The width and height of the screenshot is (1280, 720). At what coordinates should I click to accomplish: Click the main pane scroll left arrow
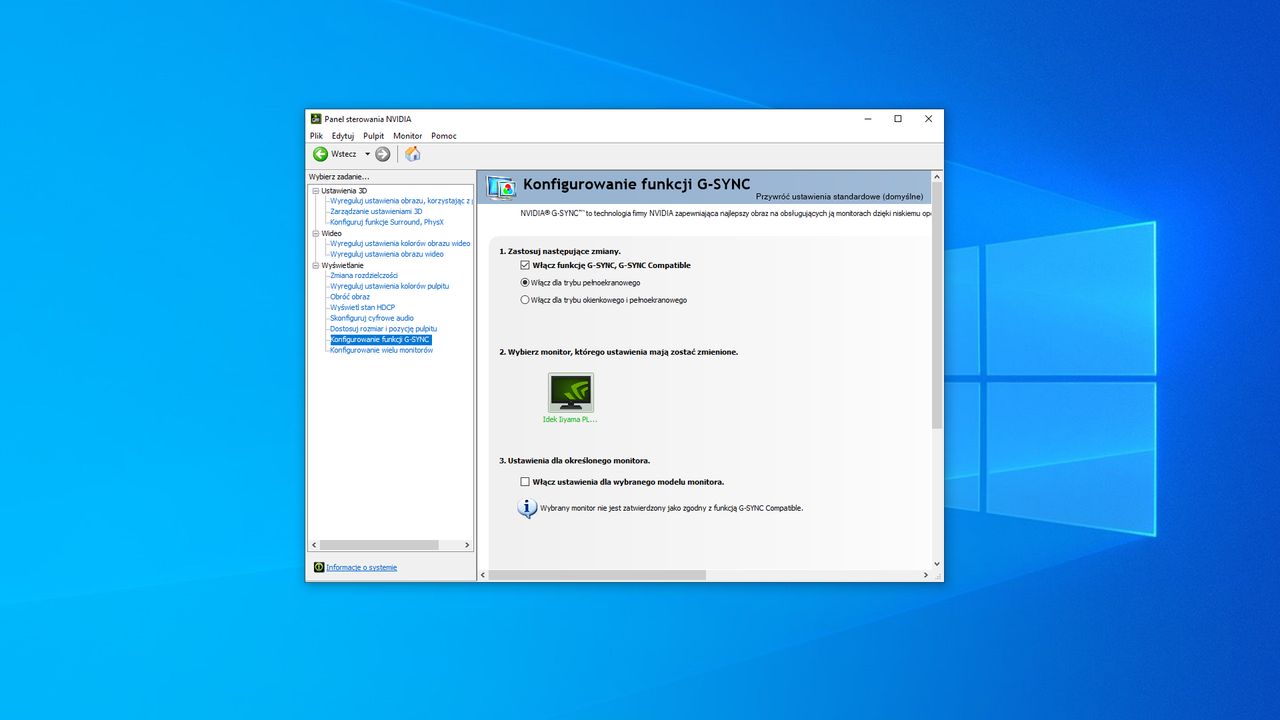point(483,575)
